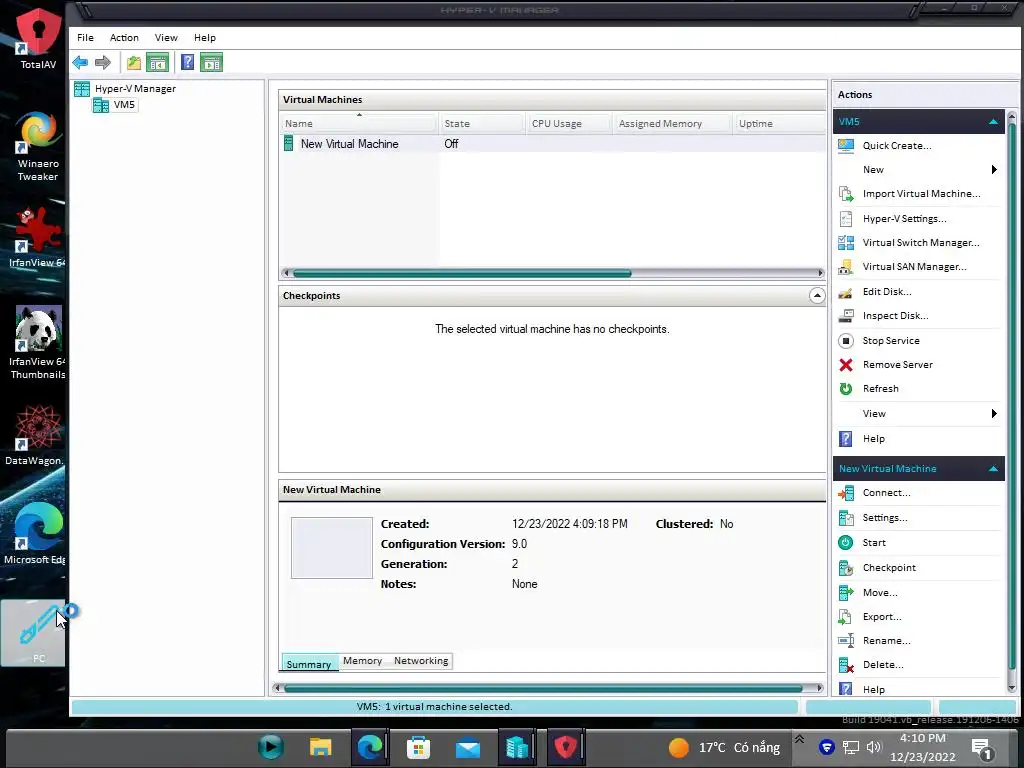Start the New Virtual Machine
The height and width of the screenshot is (768, 1024).
874,543
